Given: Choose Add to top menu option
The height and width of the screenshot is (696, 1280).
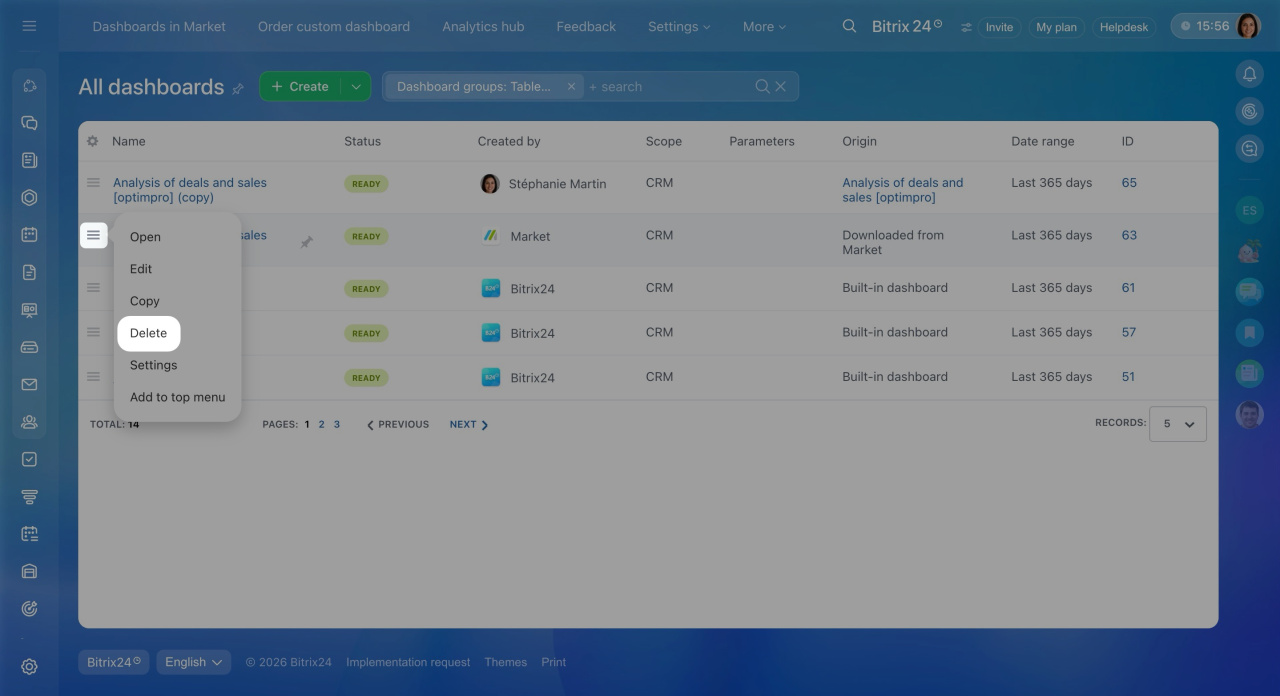Looking at the screenshot, I should (177, 397).
